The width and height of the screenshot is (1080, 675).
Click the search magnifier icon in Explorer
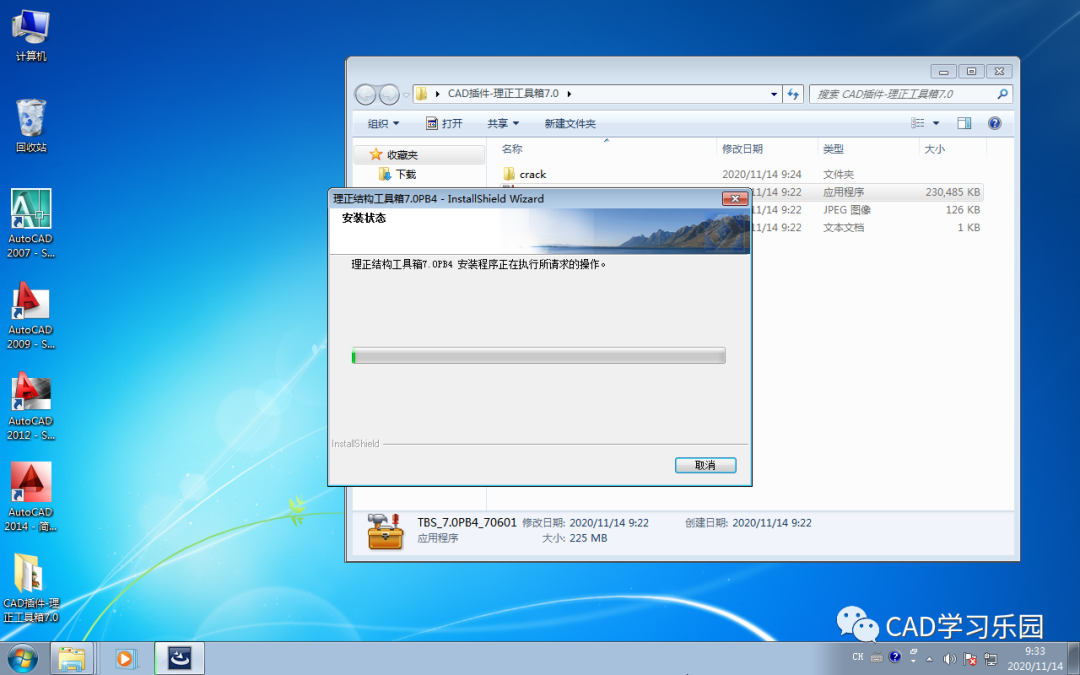[x=1002, y=94]
